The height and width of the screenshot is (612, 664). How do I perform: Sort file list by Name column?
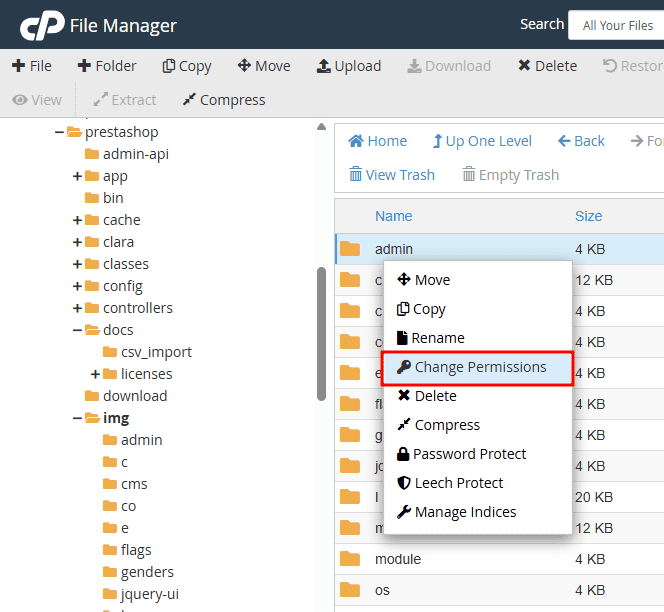[393, 216]
